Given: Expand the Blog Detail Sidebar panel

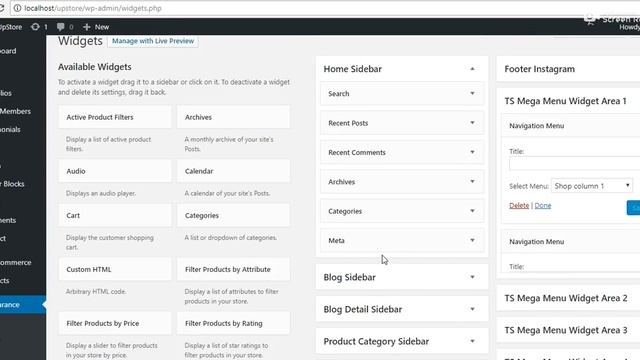Looking at the screenshot, I should (472, 309).
